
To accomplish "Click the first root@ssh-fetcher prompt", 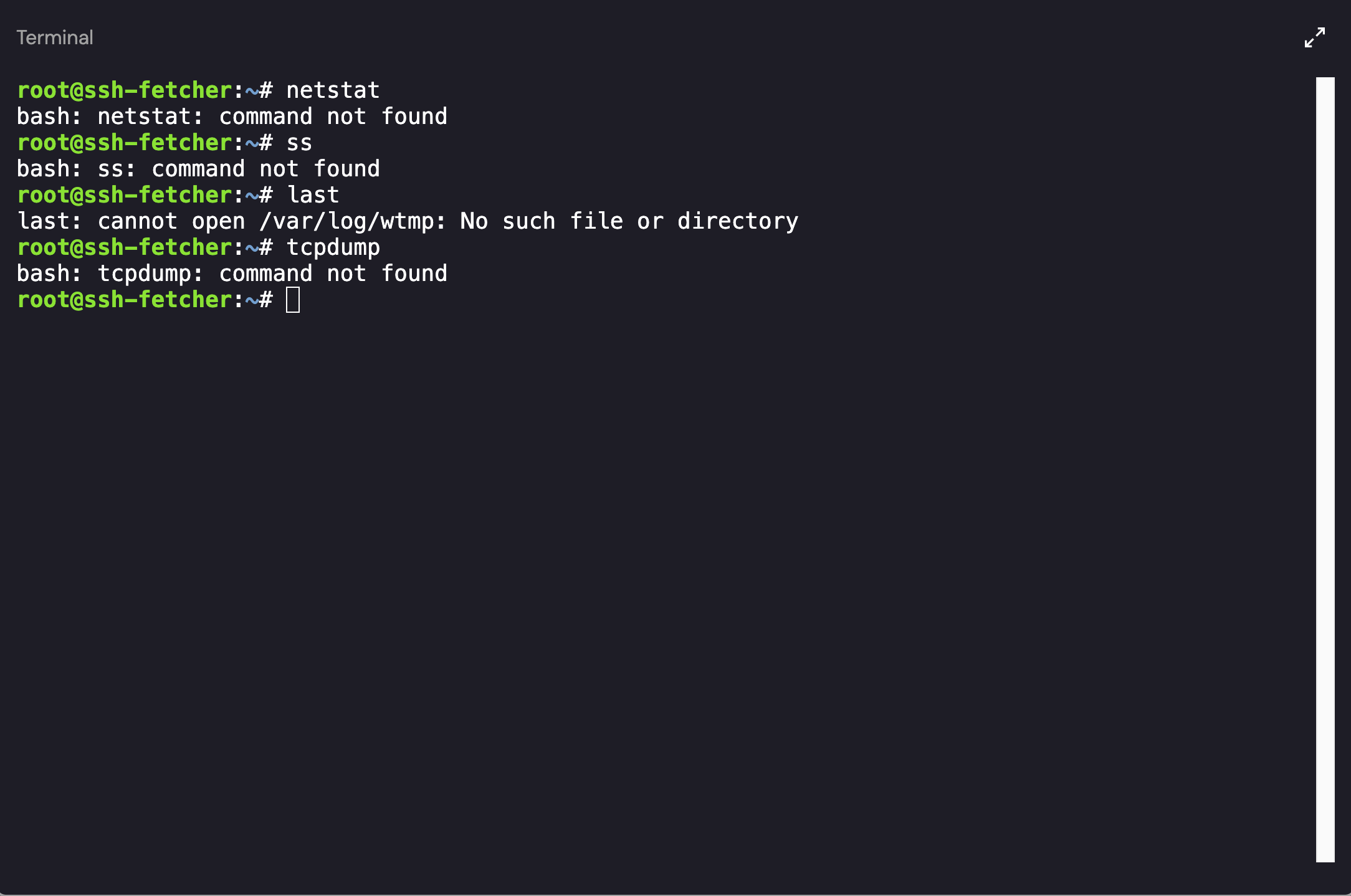I will coord(125,90).
